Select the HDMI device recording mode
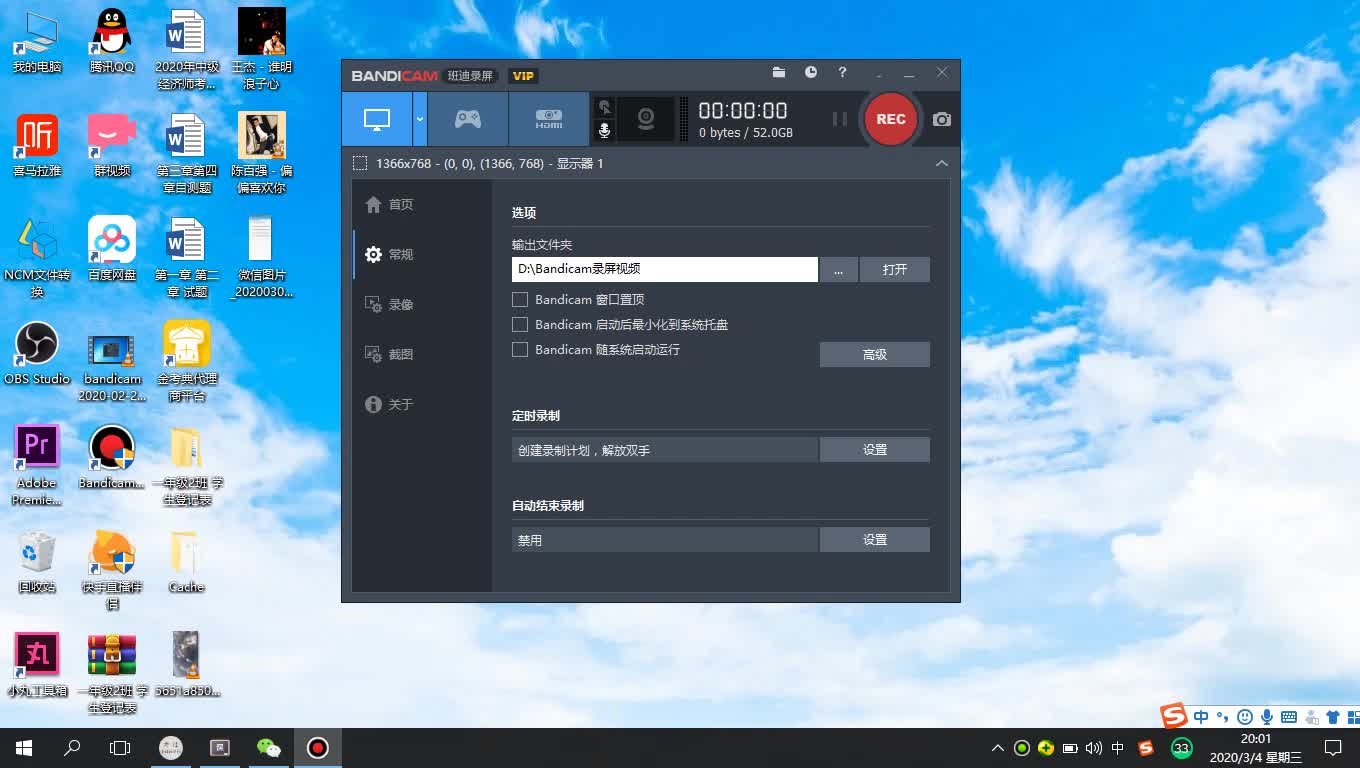Image resolution: width=1360 pixels, height=768 pixels. pos(549,119)
